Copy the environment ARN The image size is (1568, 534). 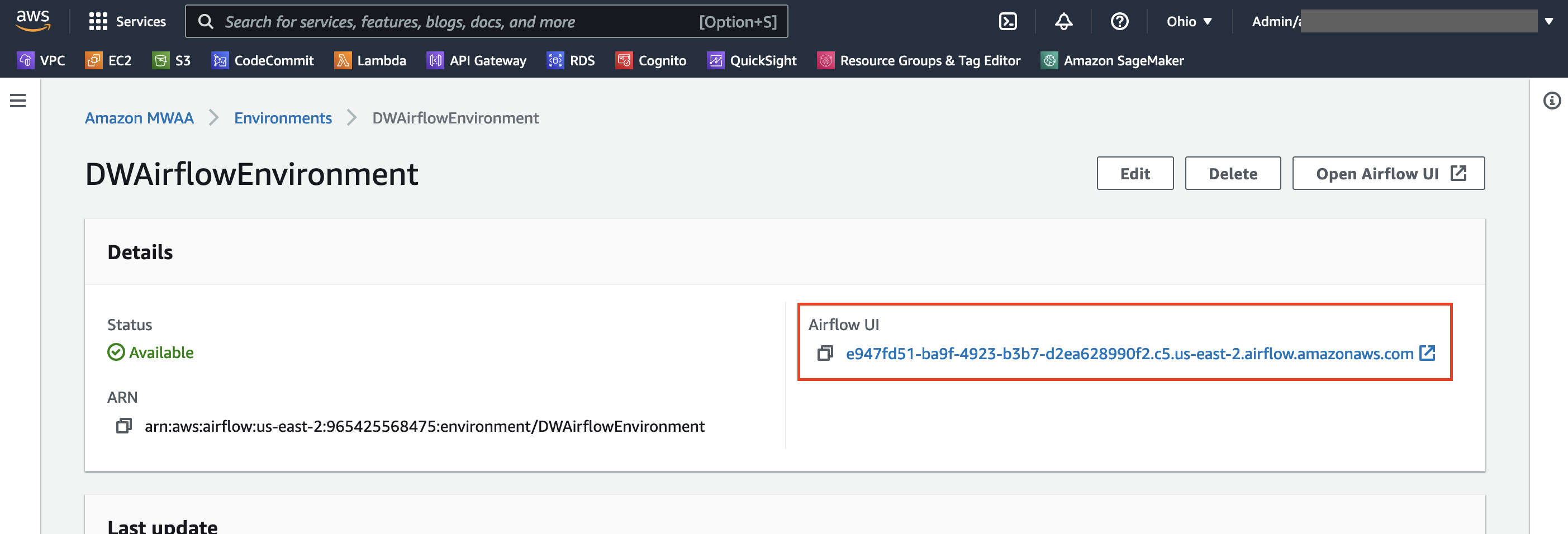coord(123,426)
